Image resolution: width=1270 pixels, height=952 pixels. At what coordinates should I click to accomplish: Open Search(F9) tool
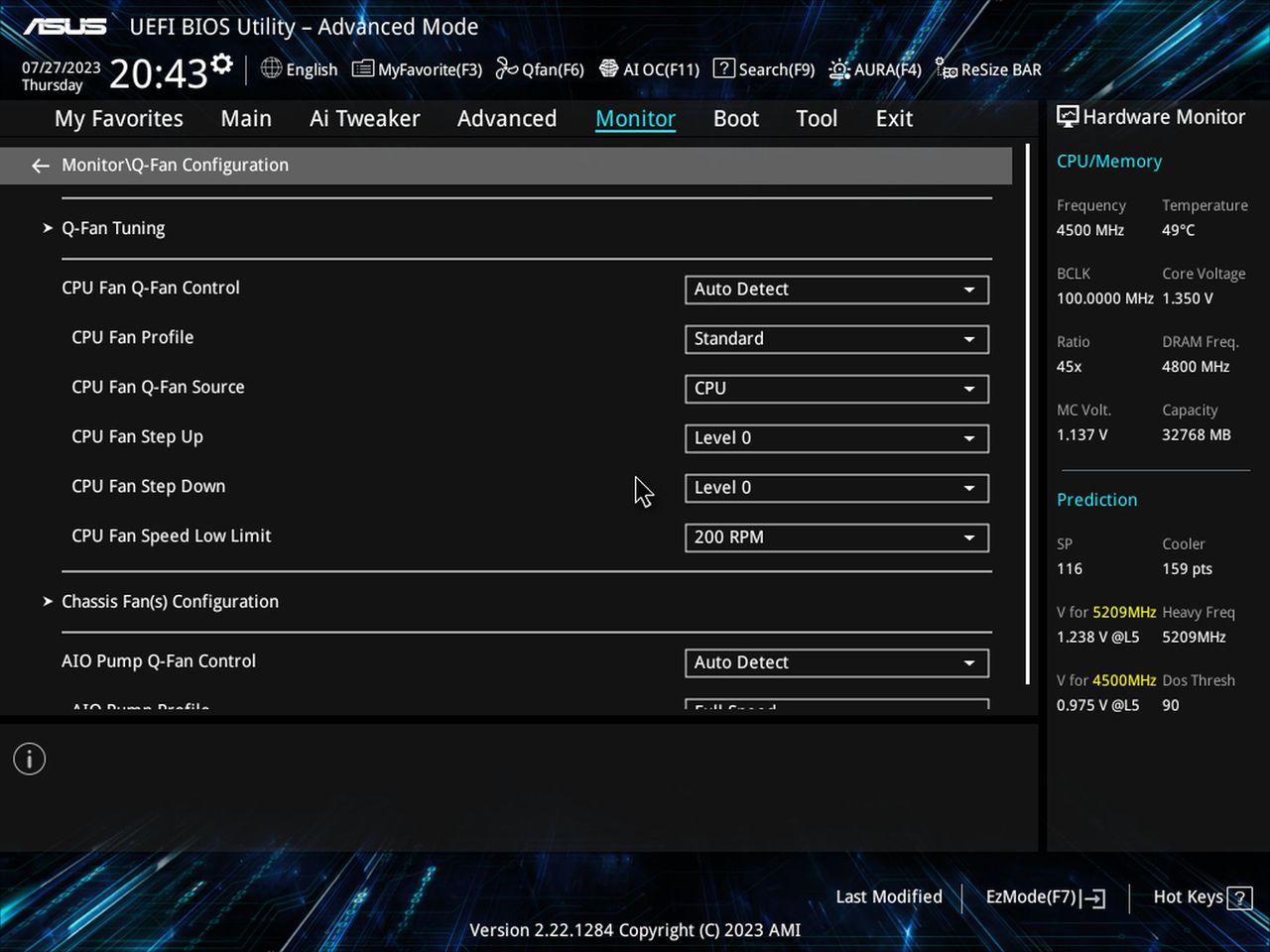pos(764,69)
